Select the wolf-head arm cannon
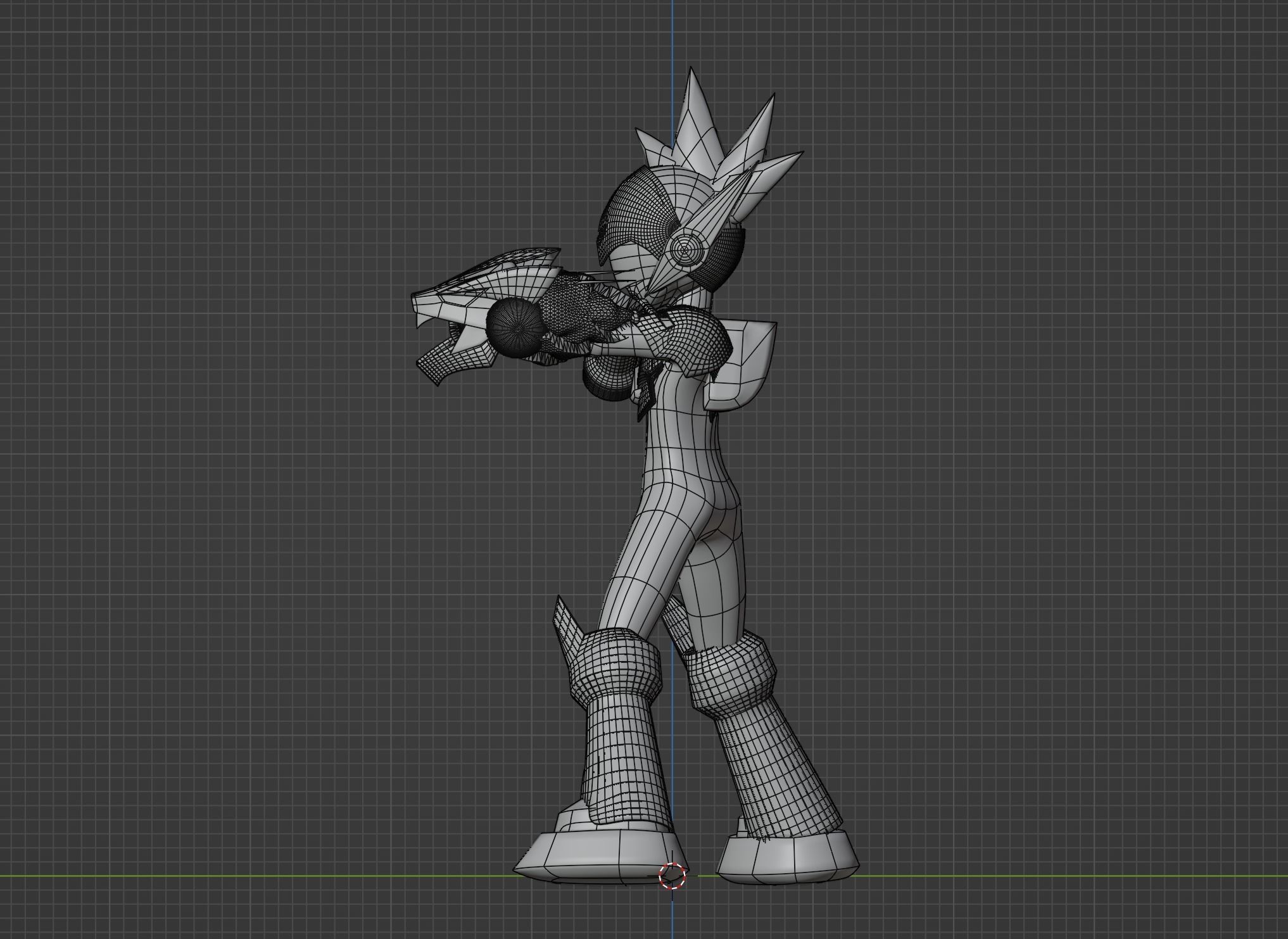The image size is (1288, 939). tap(488, 317)
